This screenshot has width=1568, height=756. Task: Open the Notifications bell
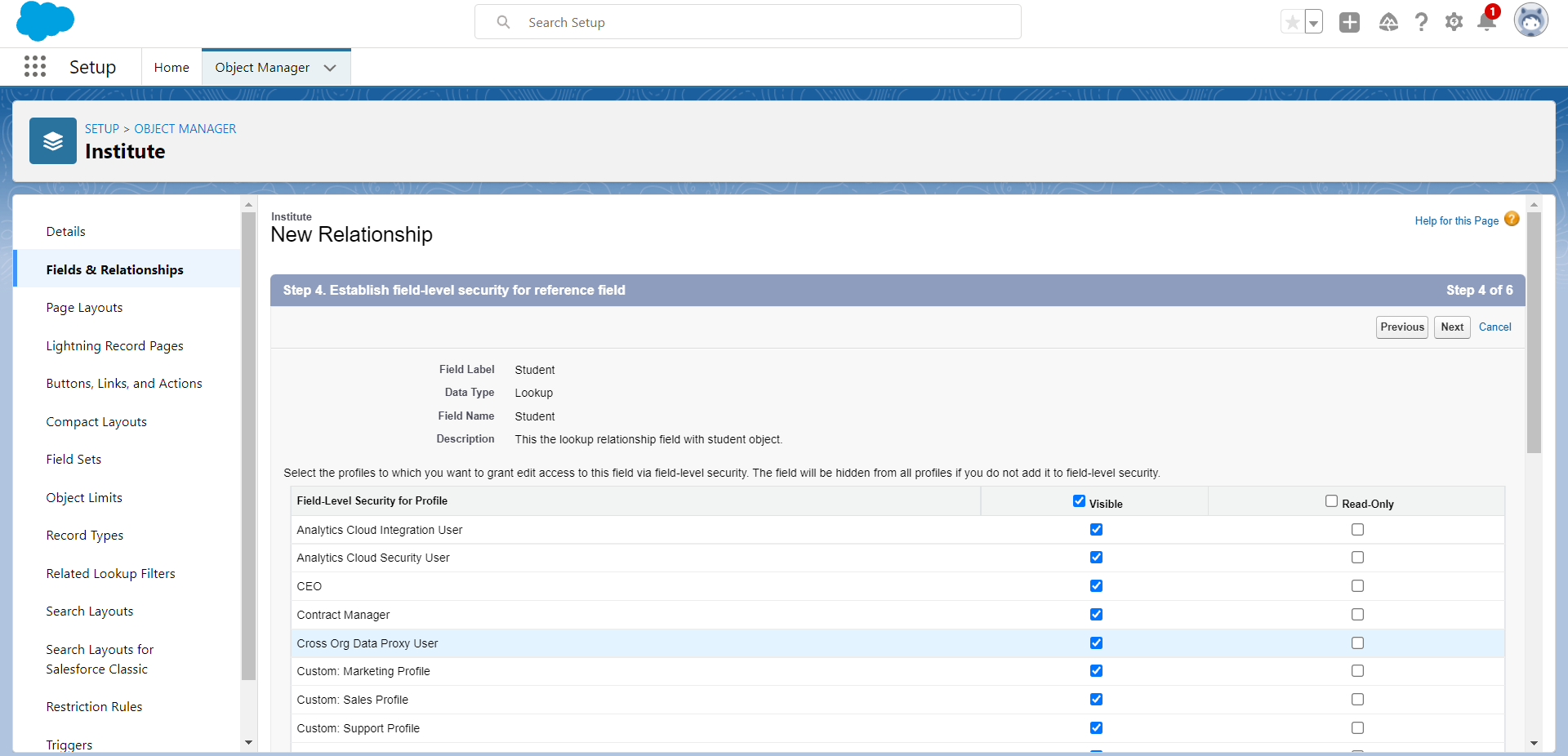click(1486, 22)
